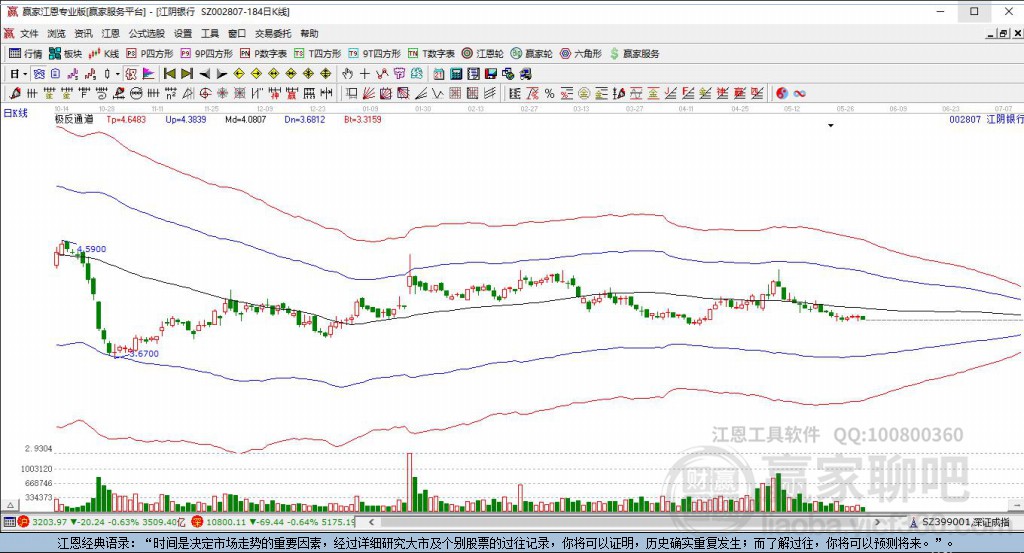
Task: Select the crosshair cursor tool
Action: [x=364, y=74]
